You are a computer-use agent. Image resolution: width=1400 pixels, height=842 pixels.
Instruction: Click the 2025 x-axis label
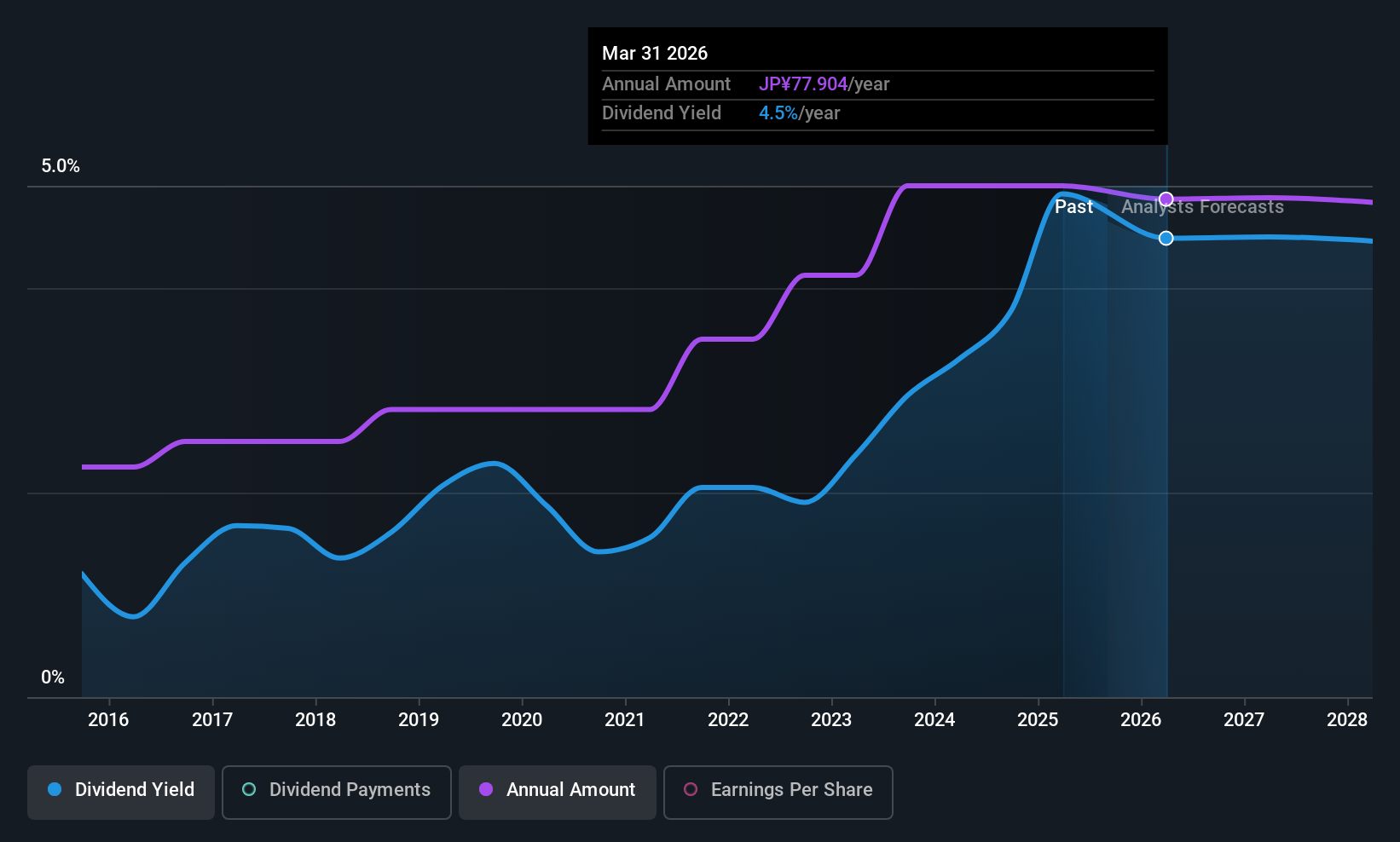coord(1038,720)
